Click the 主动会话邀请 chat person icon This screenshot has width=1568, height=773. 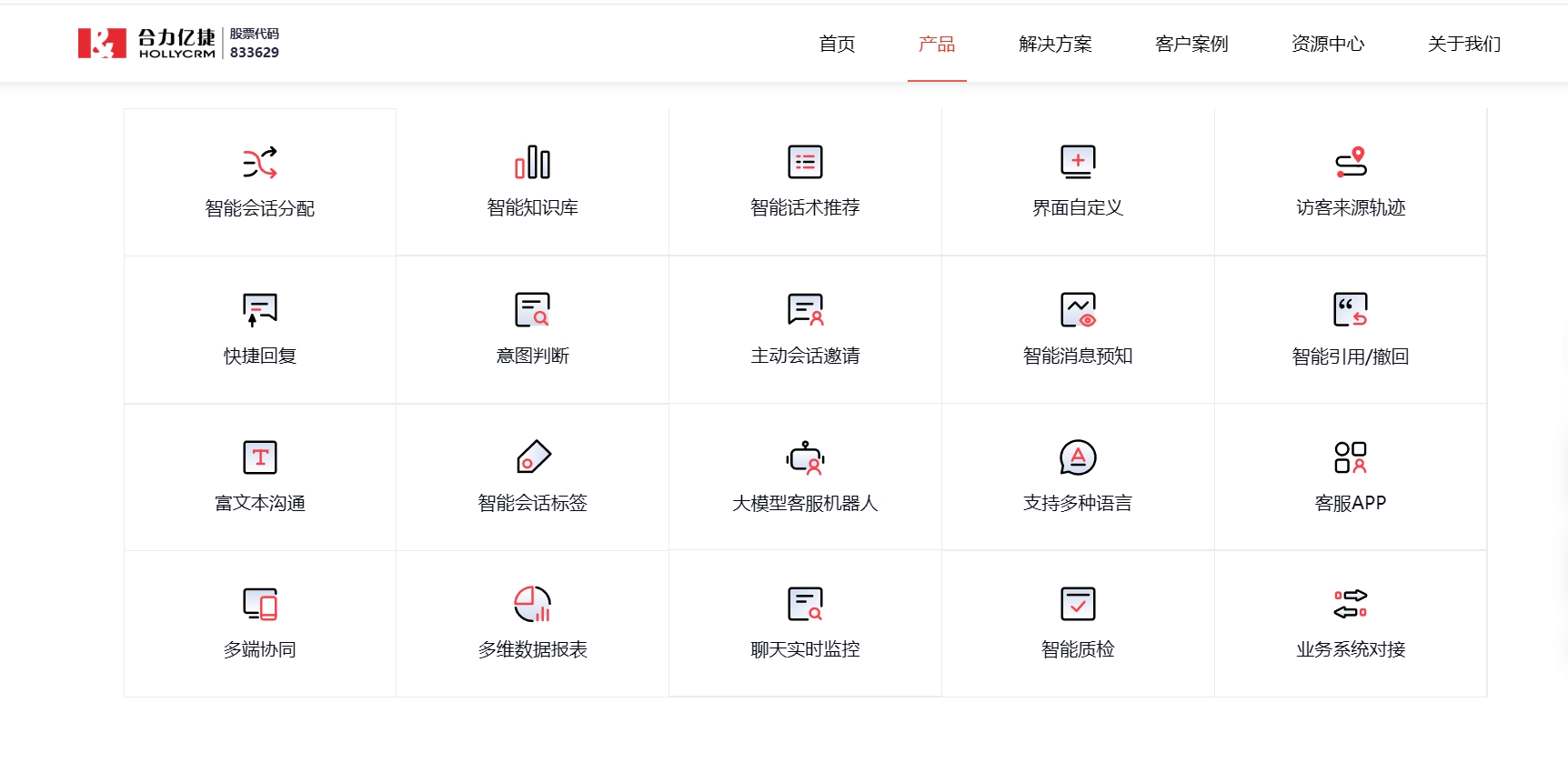(x=805, y=310)
